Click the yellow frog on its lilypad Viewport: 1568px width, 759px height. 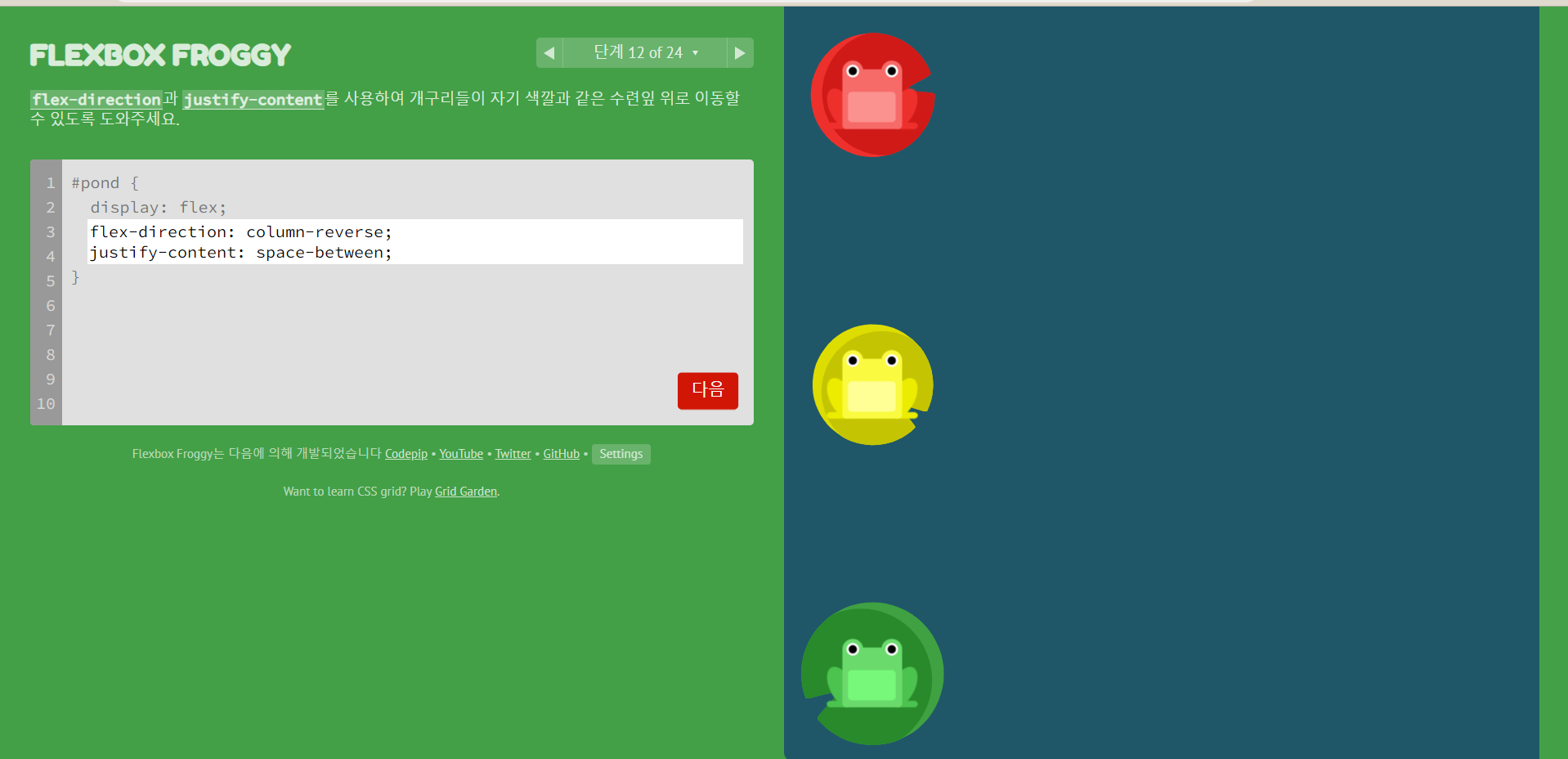coord(872,385)
